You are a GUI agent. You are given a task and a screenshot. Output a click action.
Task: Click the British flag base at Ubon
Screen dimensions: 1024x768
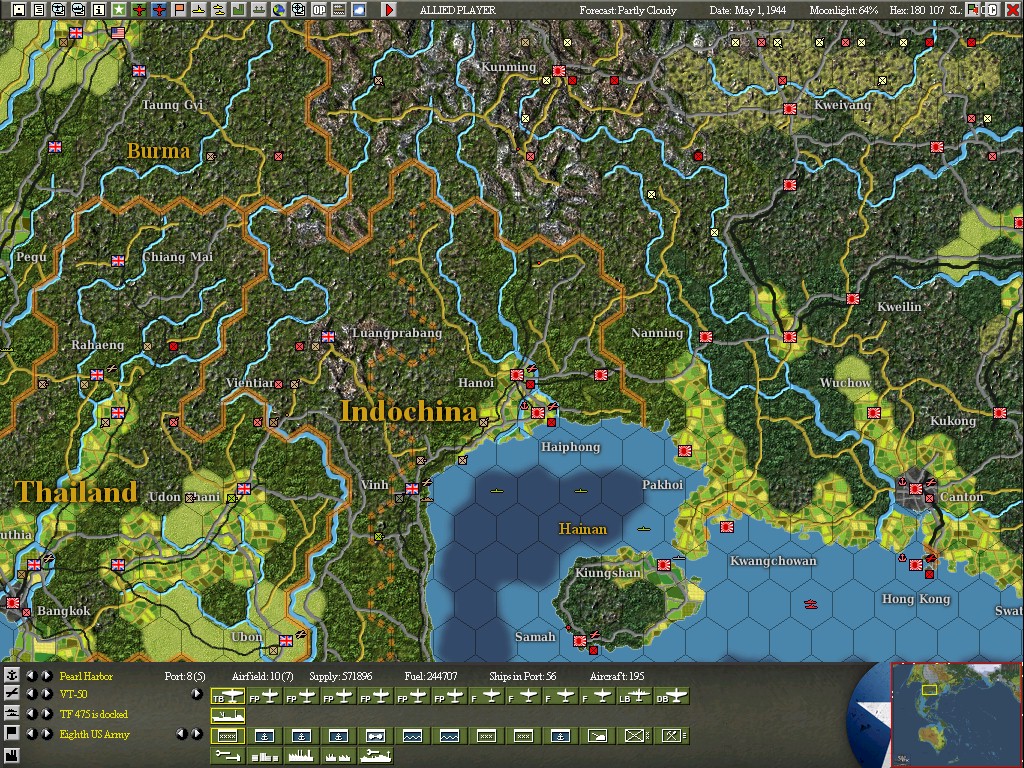coord(285,641)
